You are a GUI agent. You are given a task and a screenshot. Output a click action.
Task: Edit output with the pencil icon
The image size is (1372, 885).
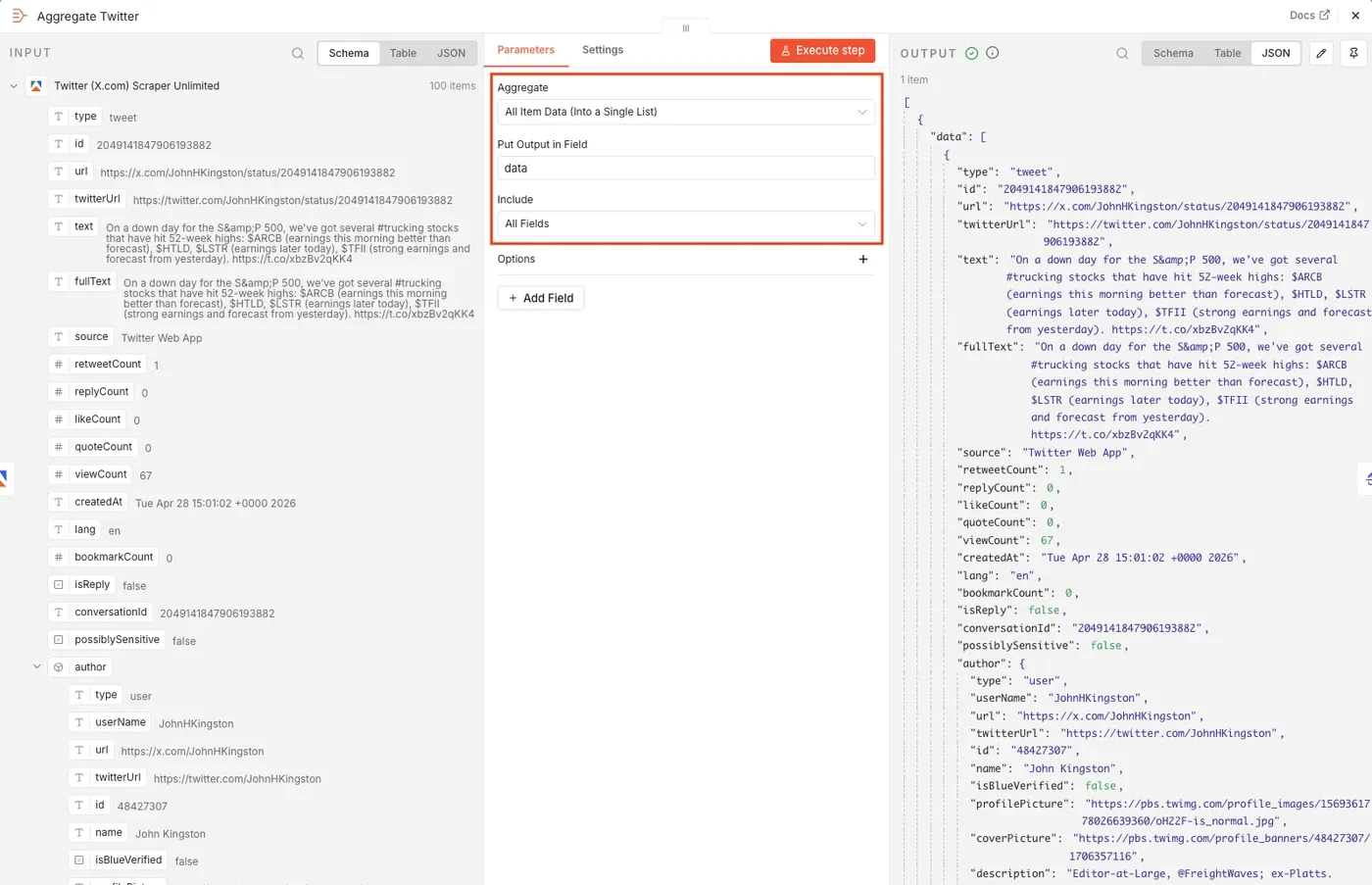coord(1321,53)
